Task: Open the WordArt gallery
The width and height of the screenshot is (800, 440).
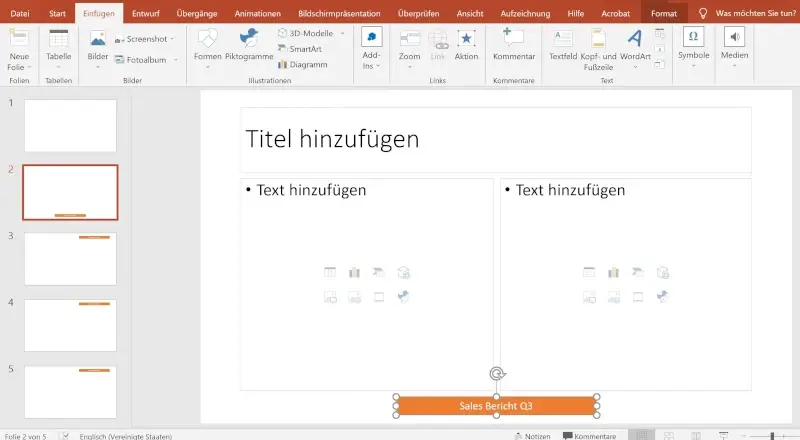Action: point(635,43)
